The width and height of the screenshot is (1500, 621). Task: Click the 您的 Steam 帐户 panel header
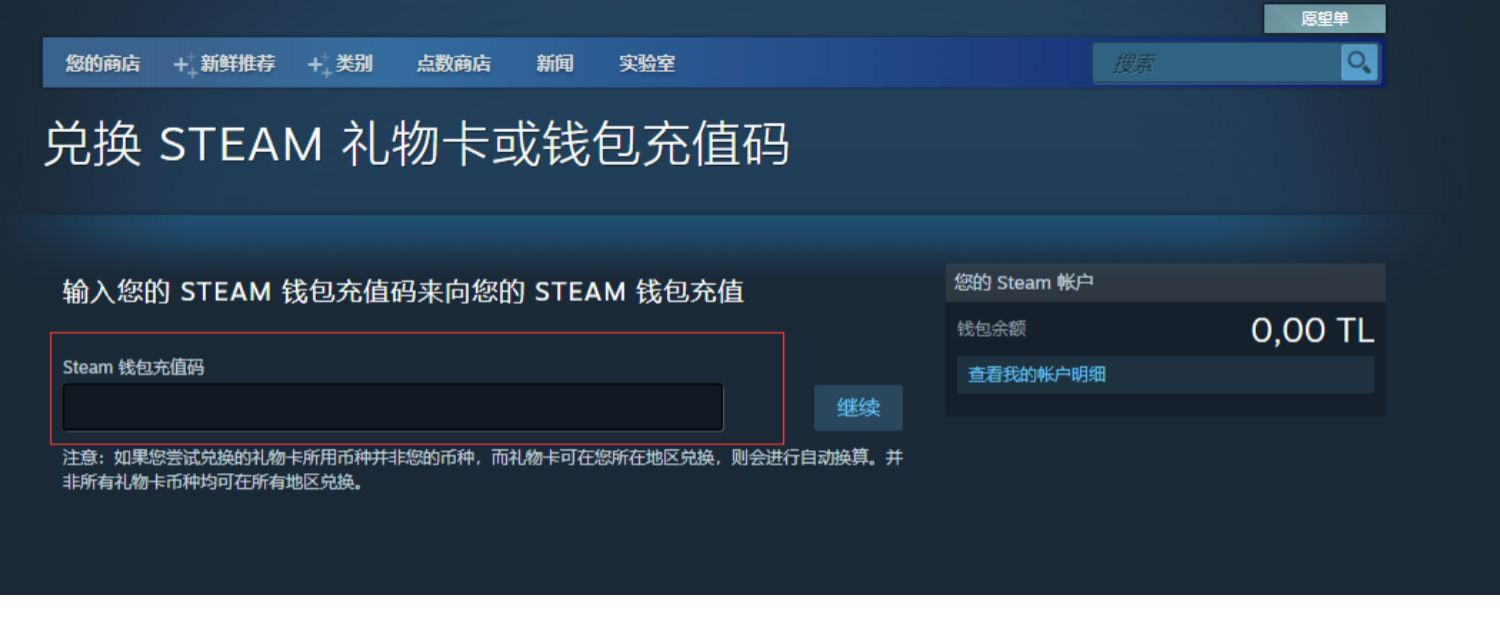point(1023,283)
